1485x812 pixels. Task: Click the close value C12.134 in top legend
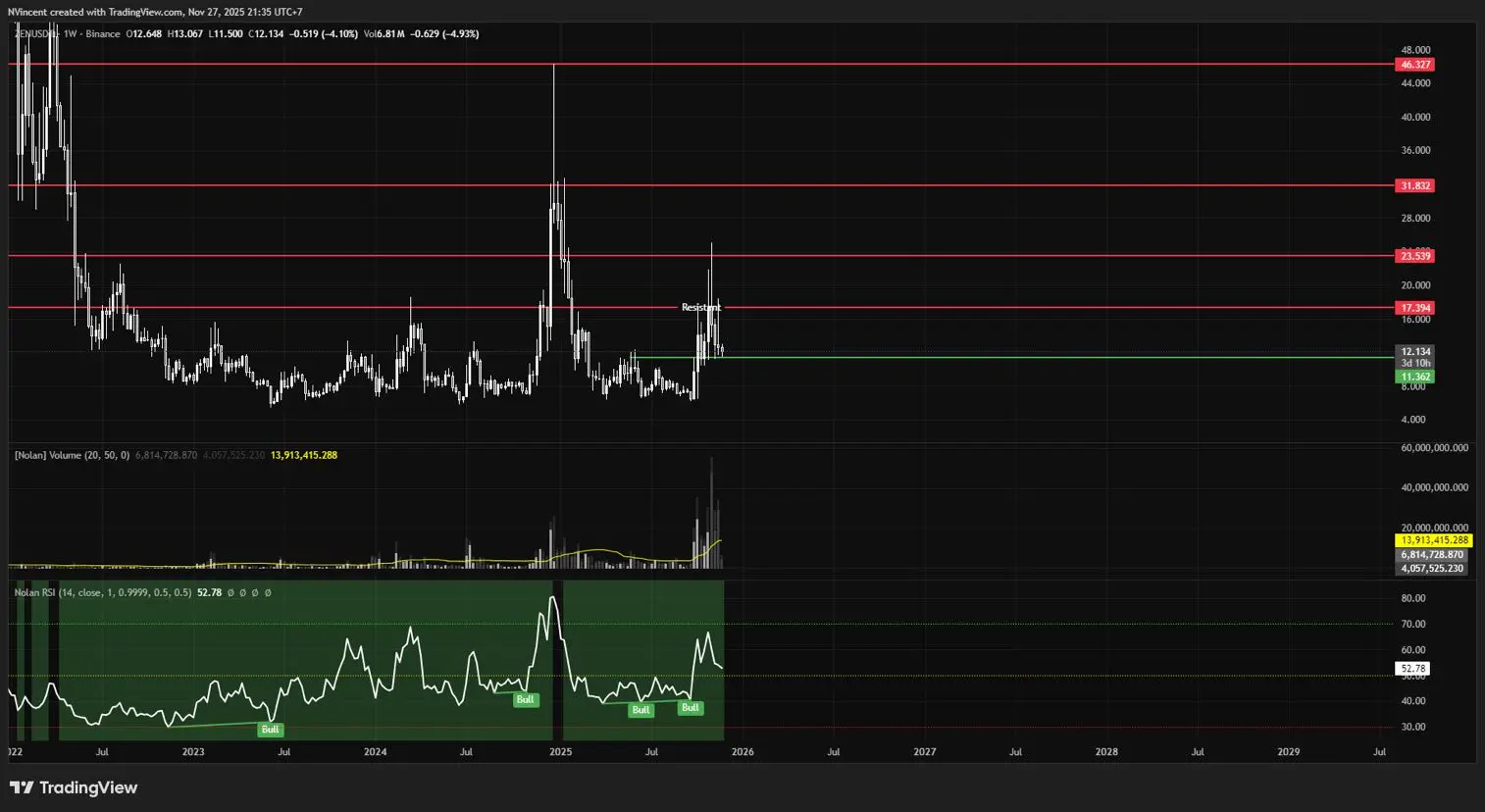tap(267, 34)
